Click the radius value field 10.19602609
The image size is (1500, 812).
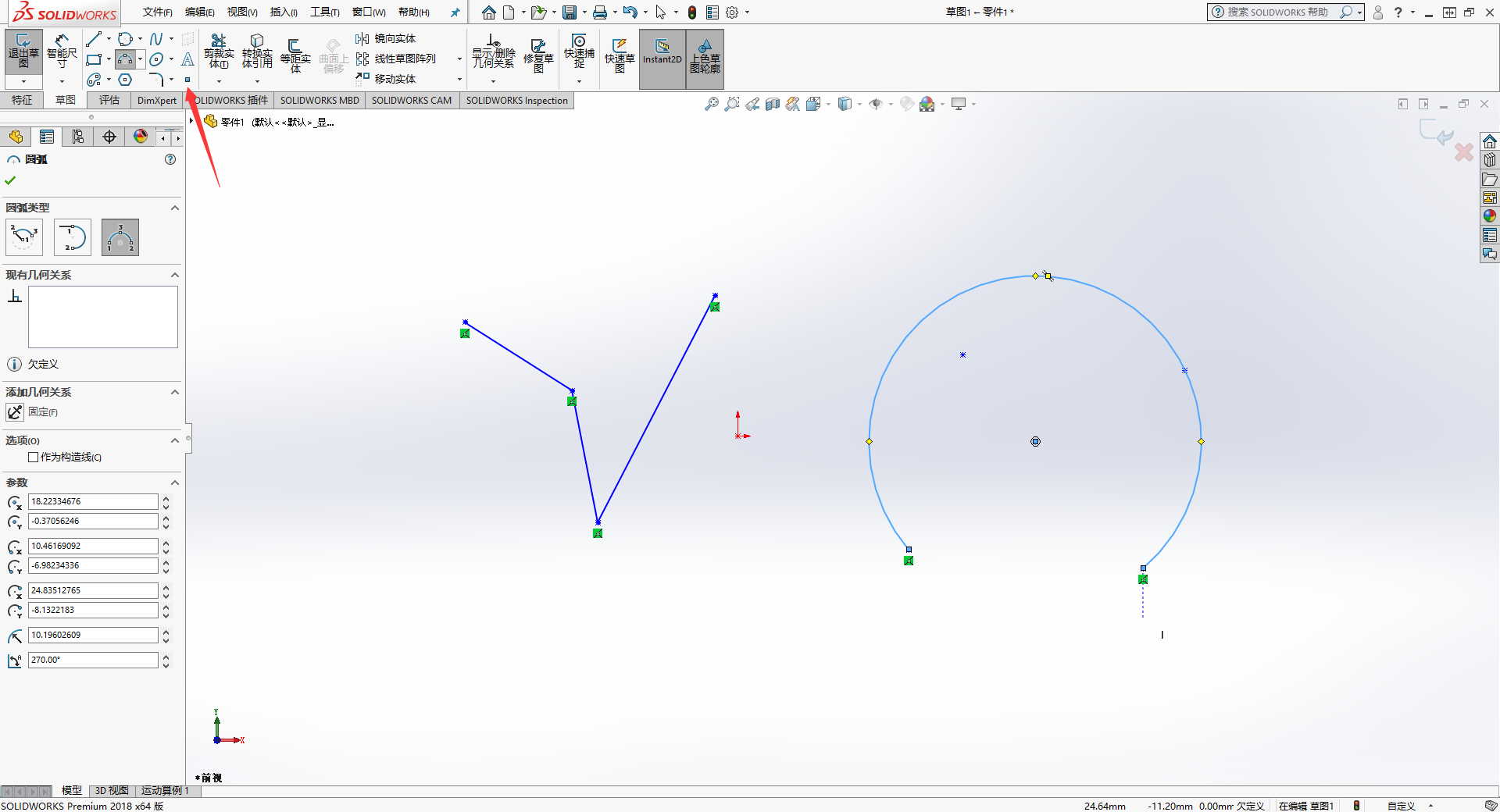pyautogui.click(x=93, y=635)
